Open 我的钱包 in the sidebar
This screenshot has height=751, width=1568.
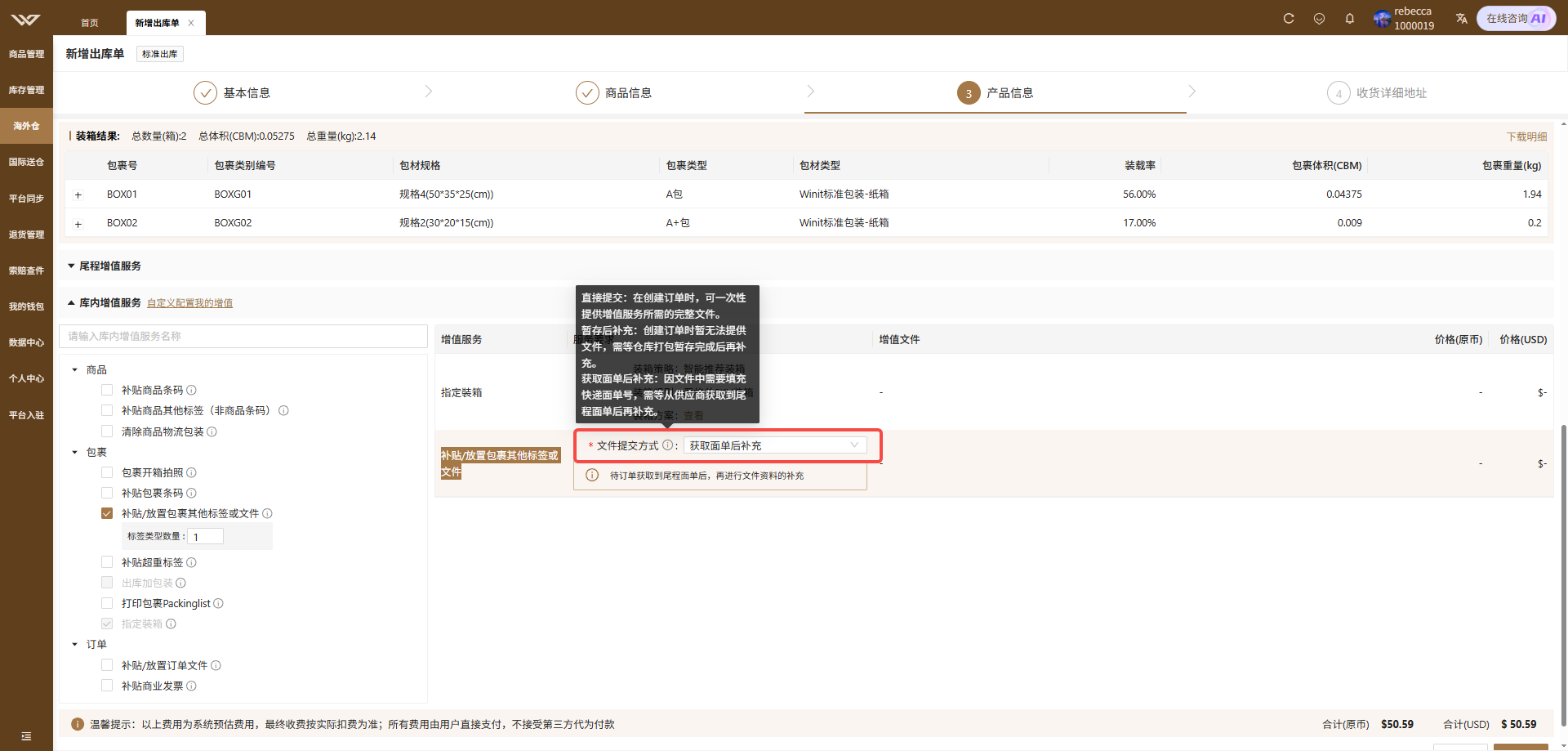click(x=26, y=306)
